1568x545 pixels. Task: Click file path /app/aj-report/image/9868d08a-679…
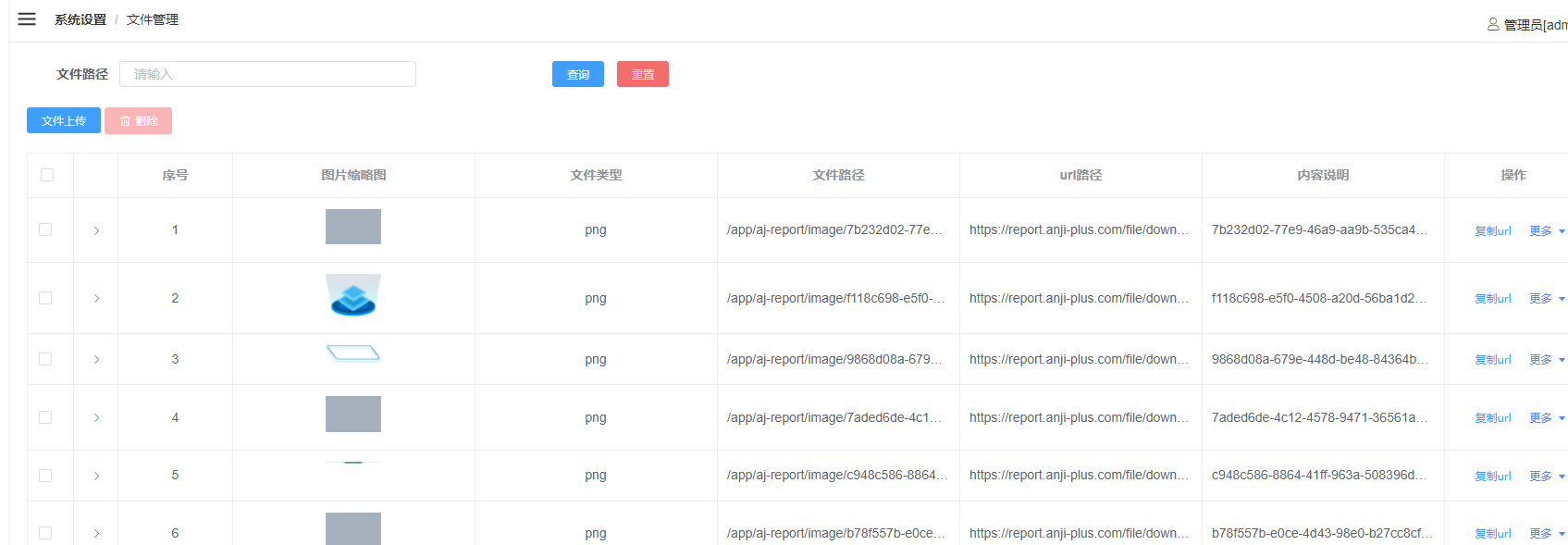(835, 359)
